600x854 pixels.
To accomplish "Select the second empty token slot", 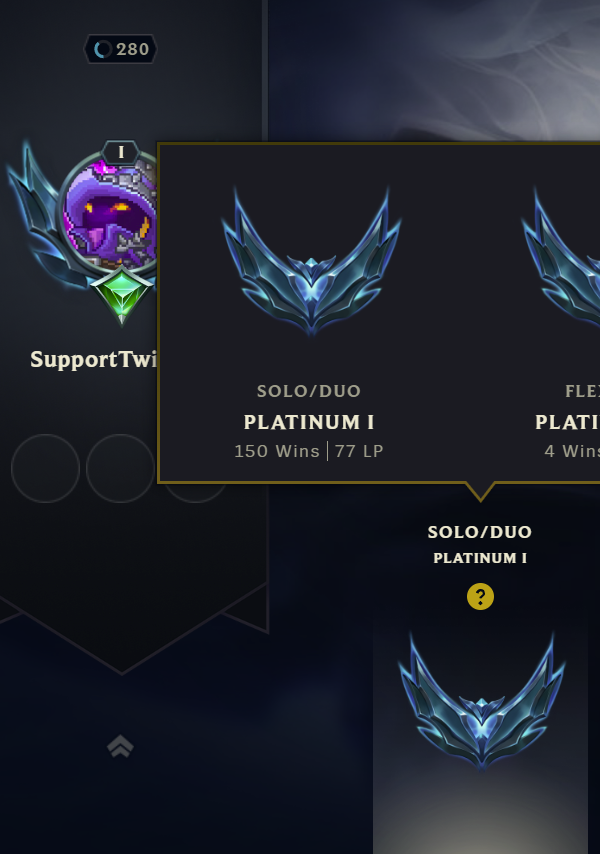I will tap(121, 468).
